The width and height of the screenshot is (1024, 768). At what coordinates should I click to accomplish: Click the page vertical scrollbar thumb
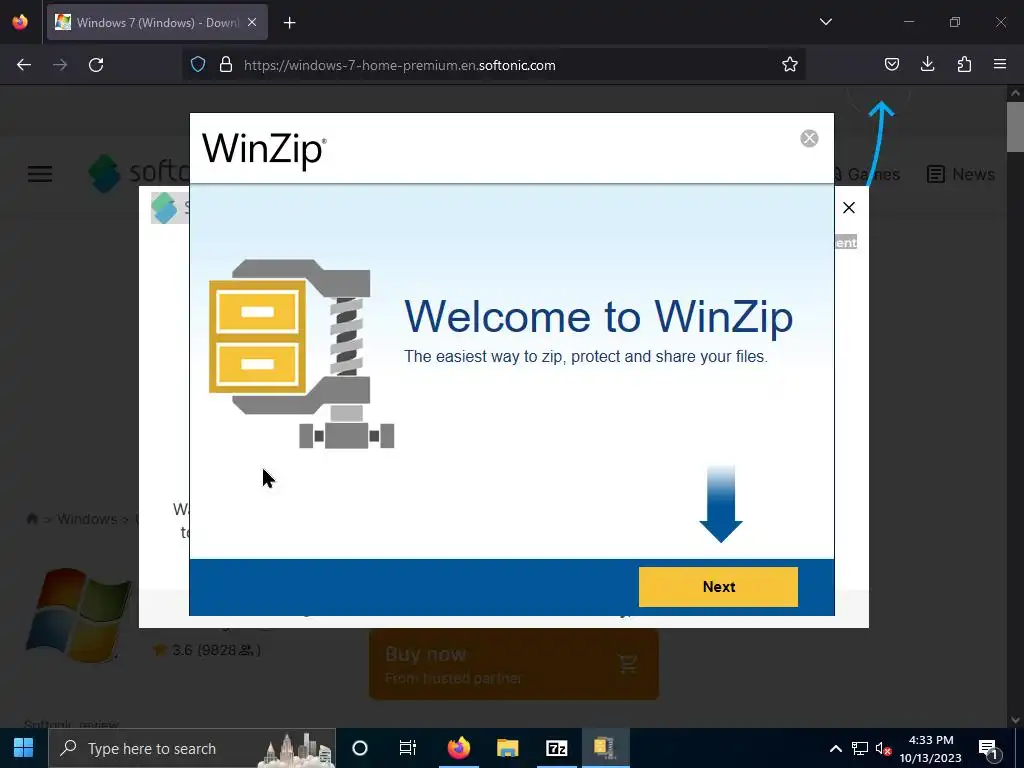click(x=1015, y=127)
